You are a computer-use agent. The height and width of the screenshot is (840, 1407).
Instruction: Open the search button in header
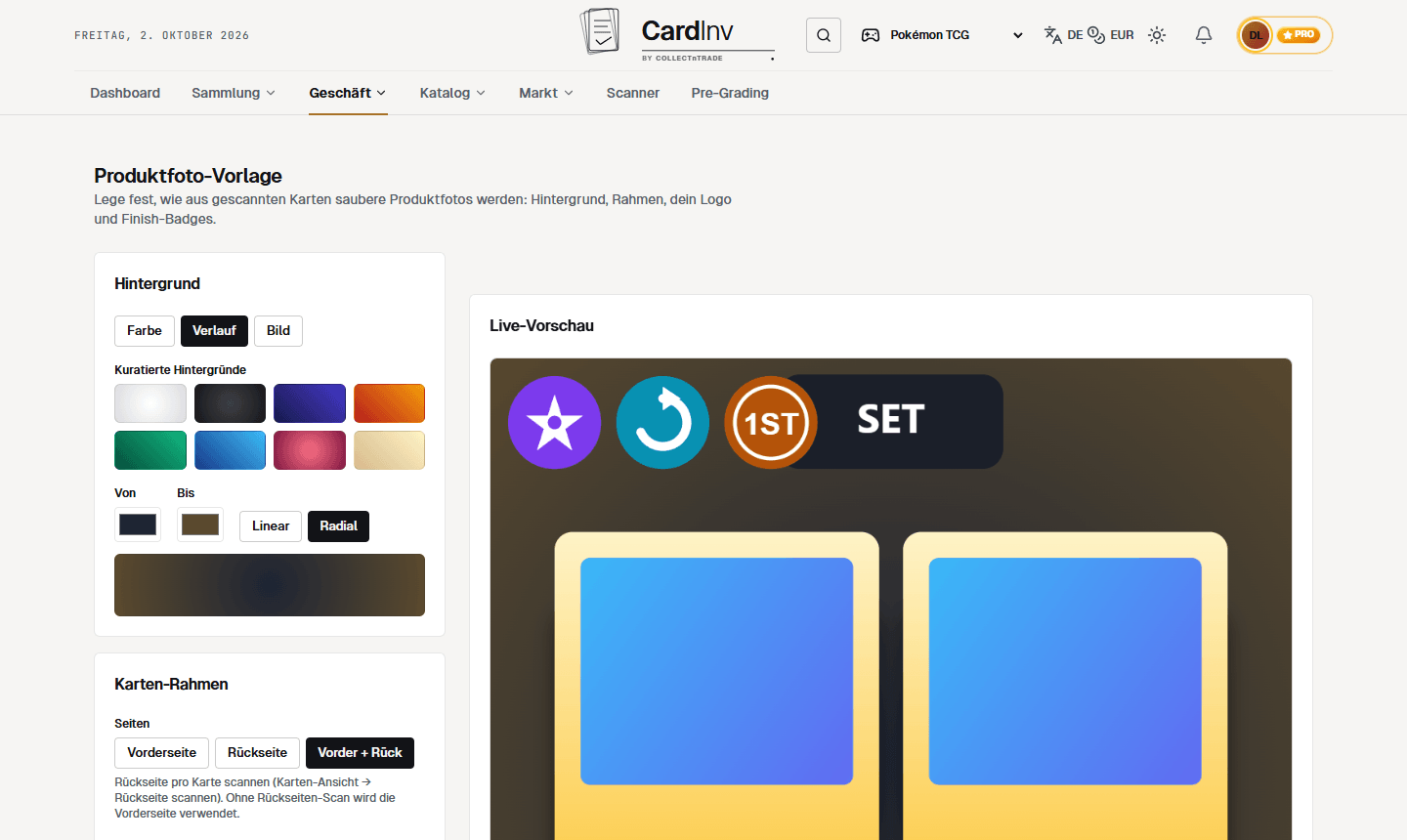coord(824,35)
